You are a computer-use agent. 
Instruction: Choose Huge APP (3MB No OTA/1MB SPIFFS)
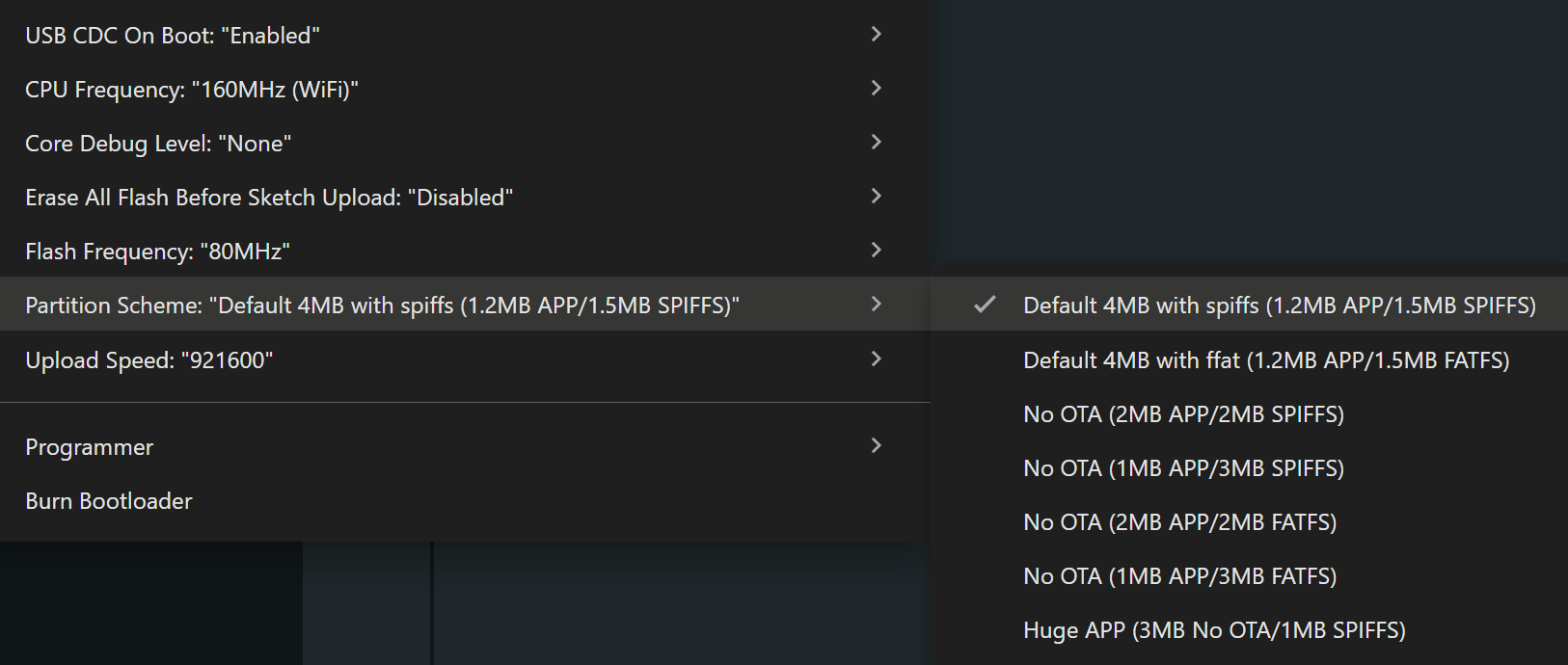click(1214, 630)
